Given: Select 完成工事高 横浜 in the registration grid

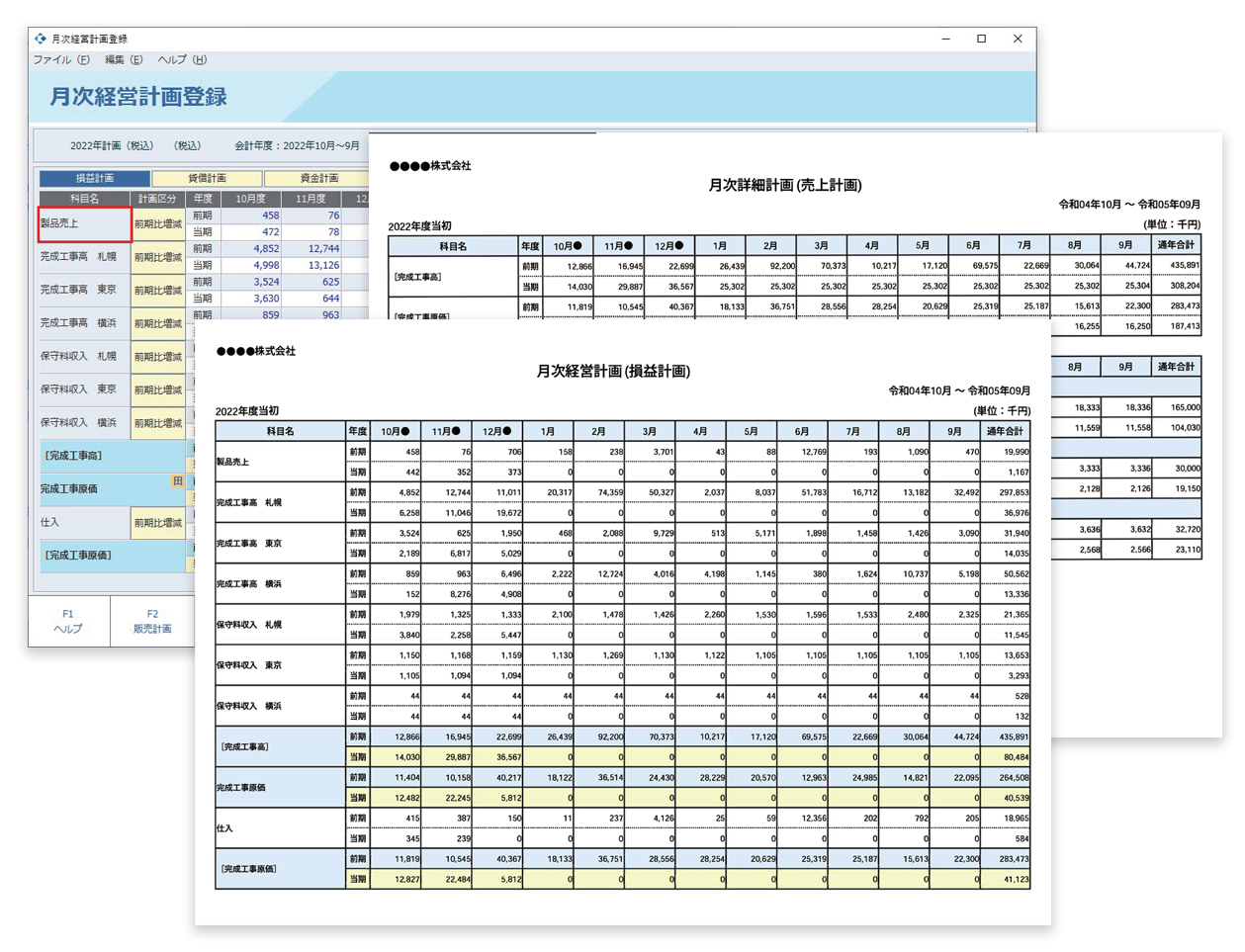Looking at the screenshot, I should click(x=85, y=323).
